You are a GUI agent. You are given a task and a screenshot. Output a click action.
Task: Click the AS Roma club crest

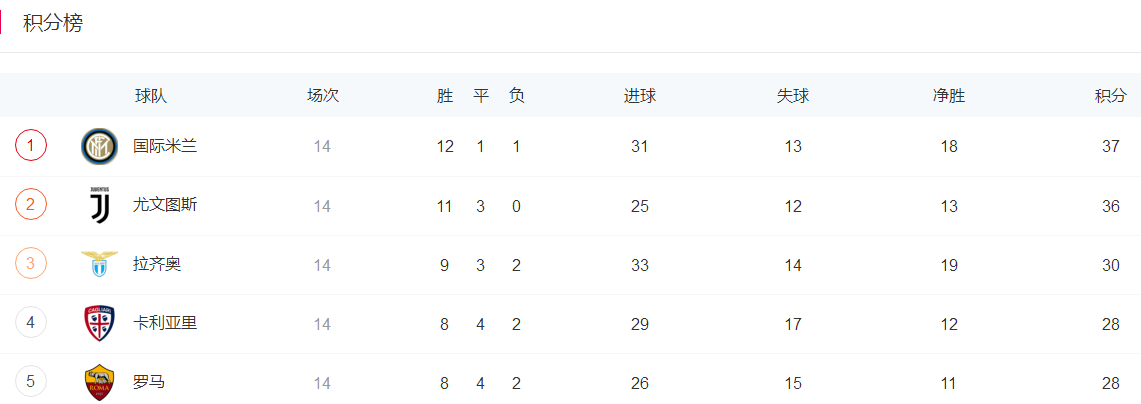pos(99,383)
